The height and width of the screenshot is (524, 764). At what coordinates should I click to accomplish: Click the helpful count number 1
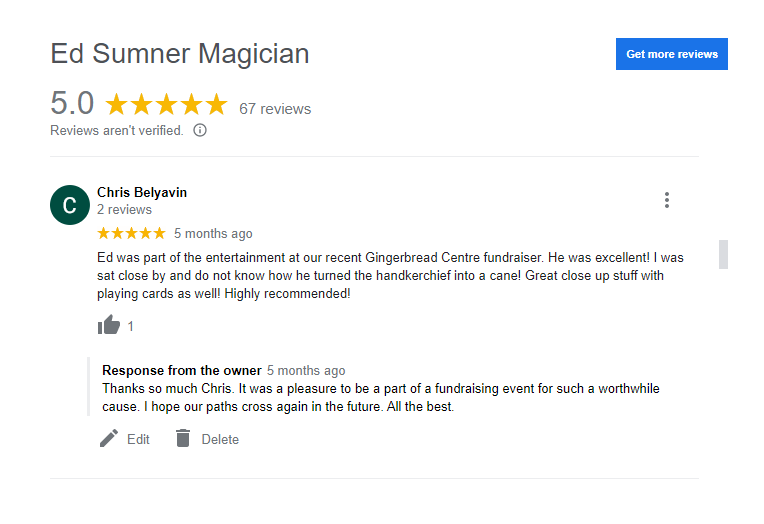(131, 326)
